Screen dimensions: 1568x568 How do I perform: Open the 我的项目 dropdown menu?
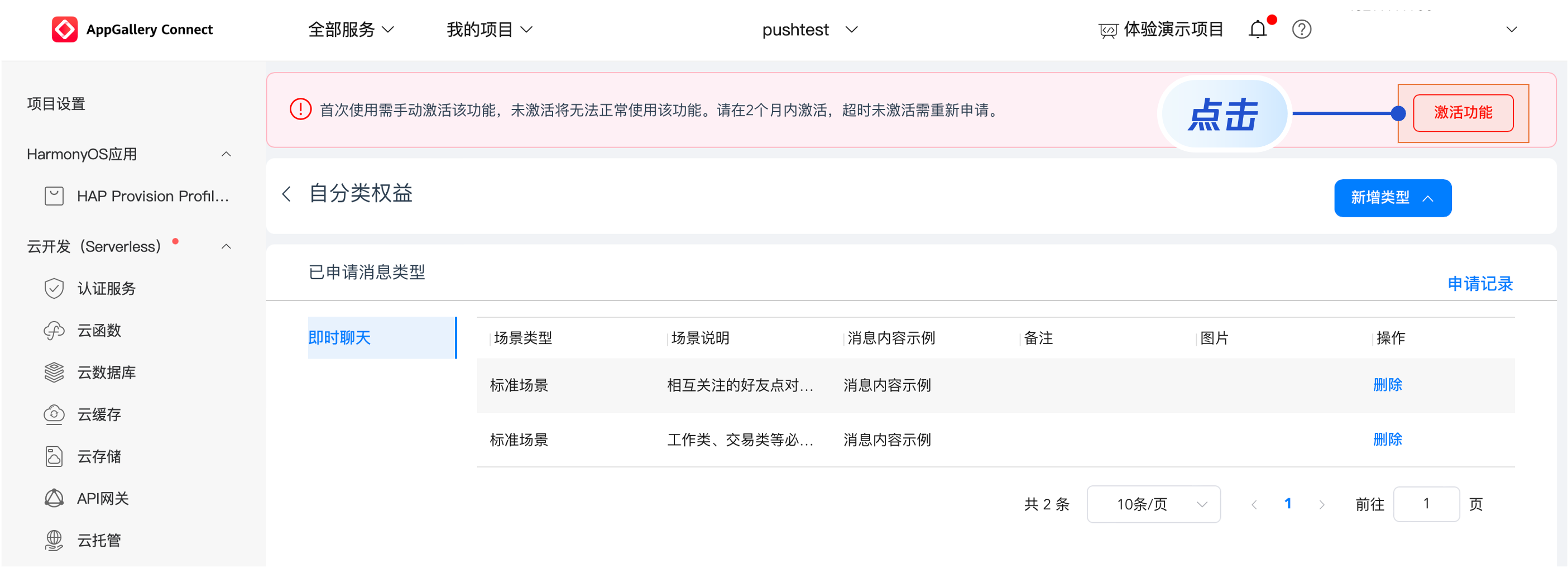point(490,29)
